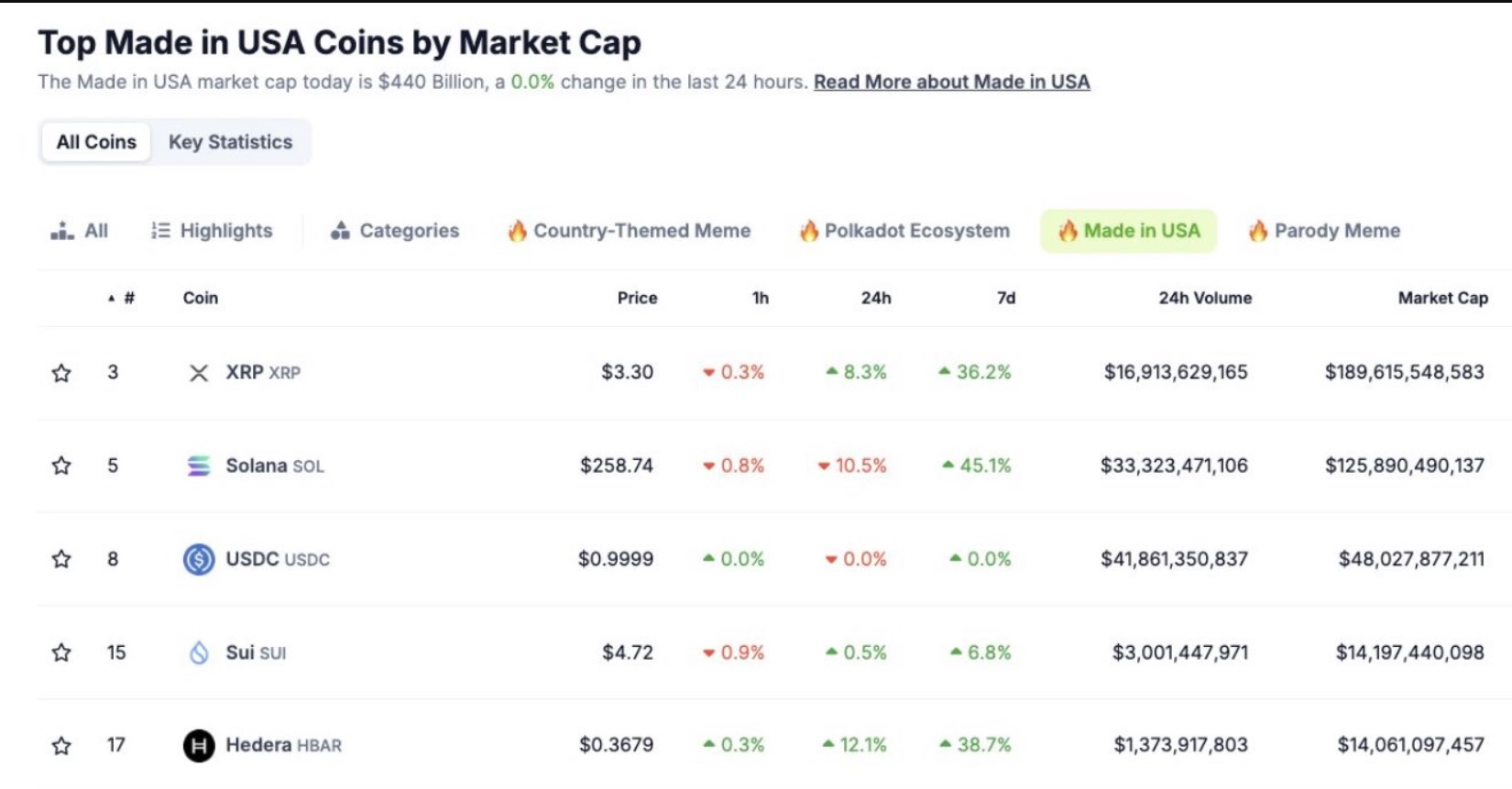Image resolution: width=1512 pixels, height=789 pixels.
Task: Click the Sui droplet logo icon
Action: pos(199,652)
